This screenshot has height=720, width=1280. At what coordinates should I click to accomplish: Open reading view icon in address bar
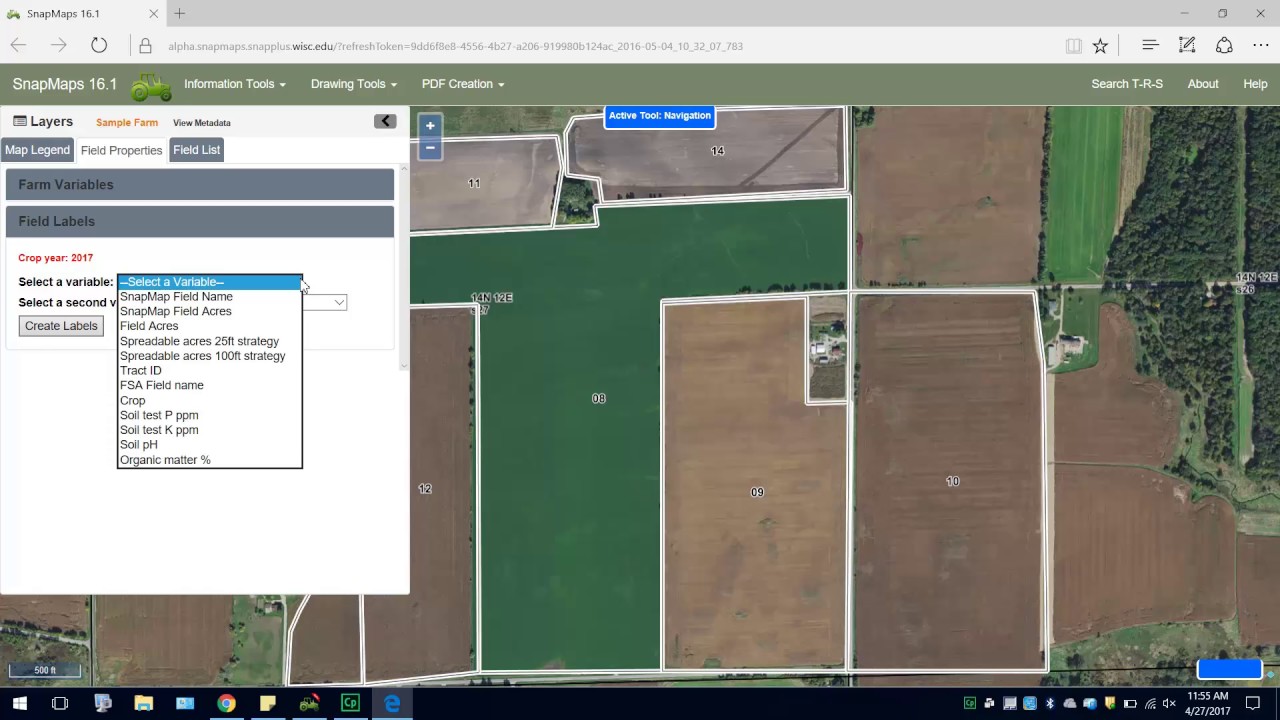point(1074,46)
